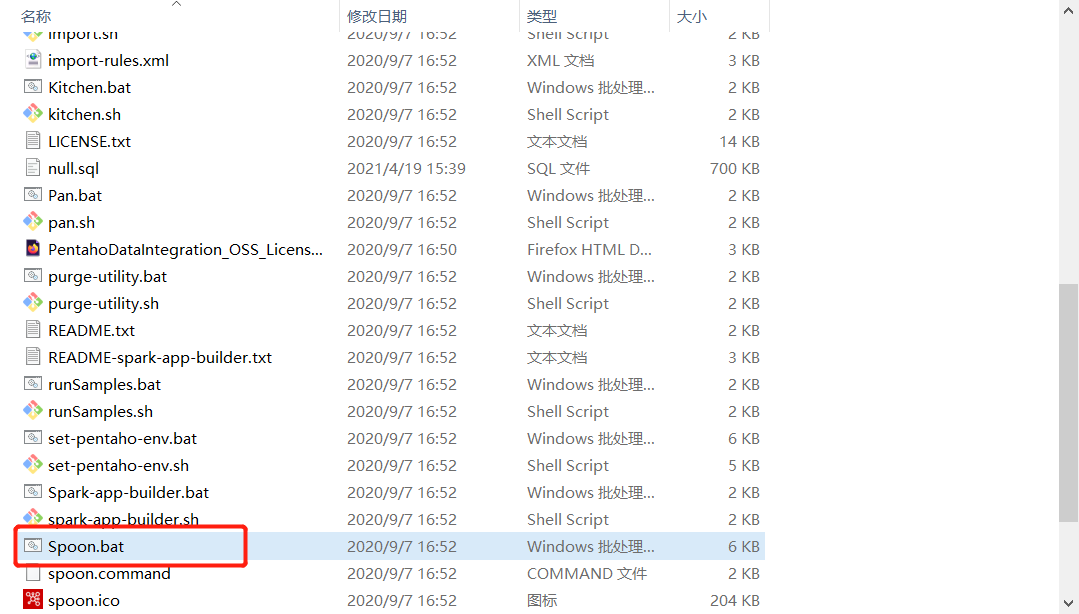
Task: Sort by the 大小 column header
Action: point(692,17)
